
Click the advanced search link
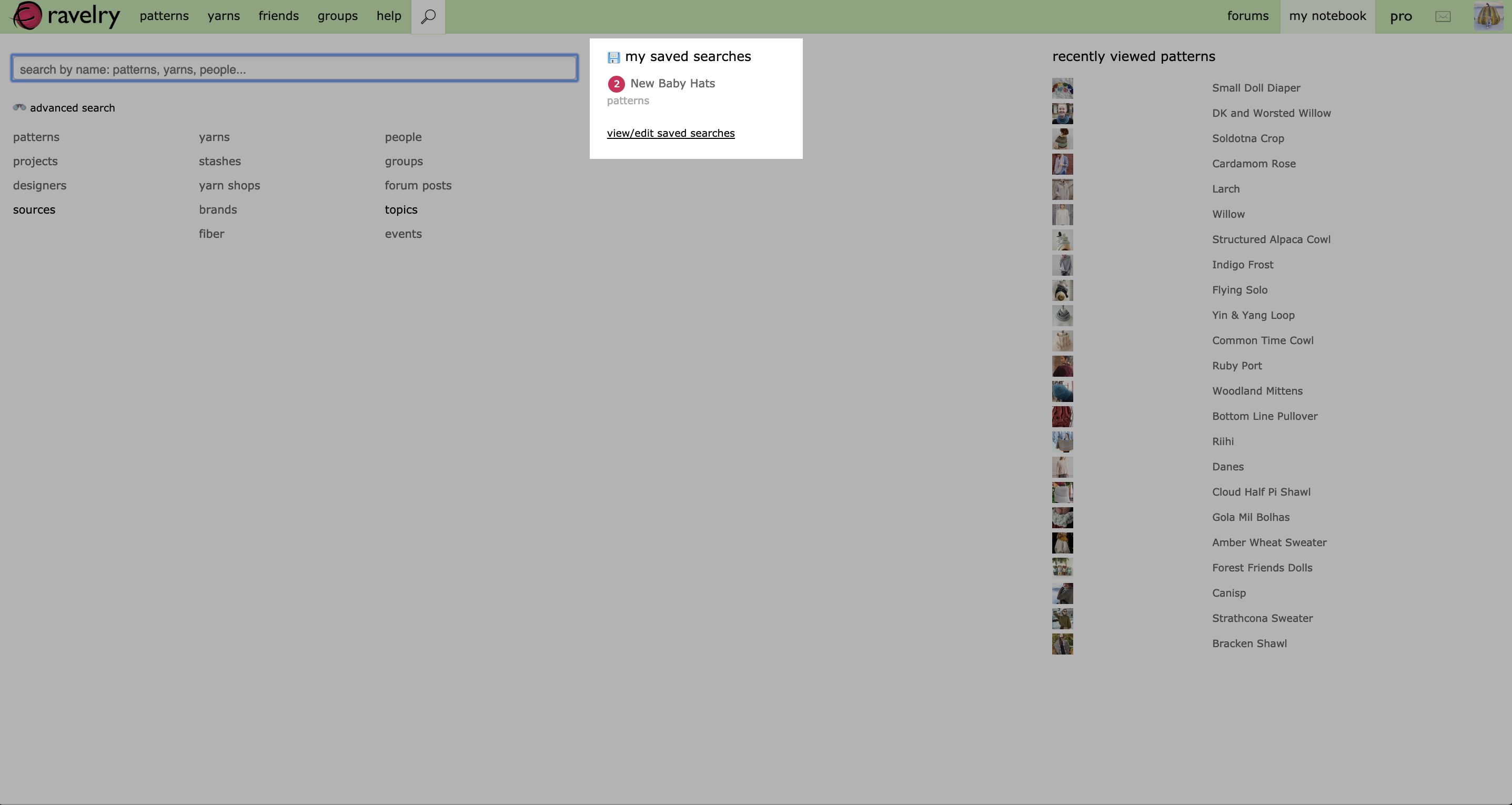coord(72,108)
